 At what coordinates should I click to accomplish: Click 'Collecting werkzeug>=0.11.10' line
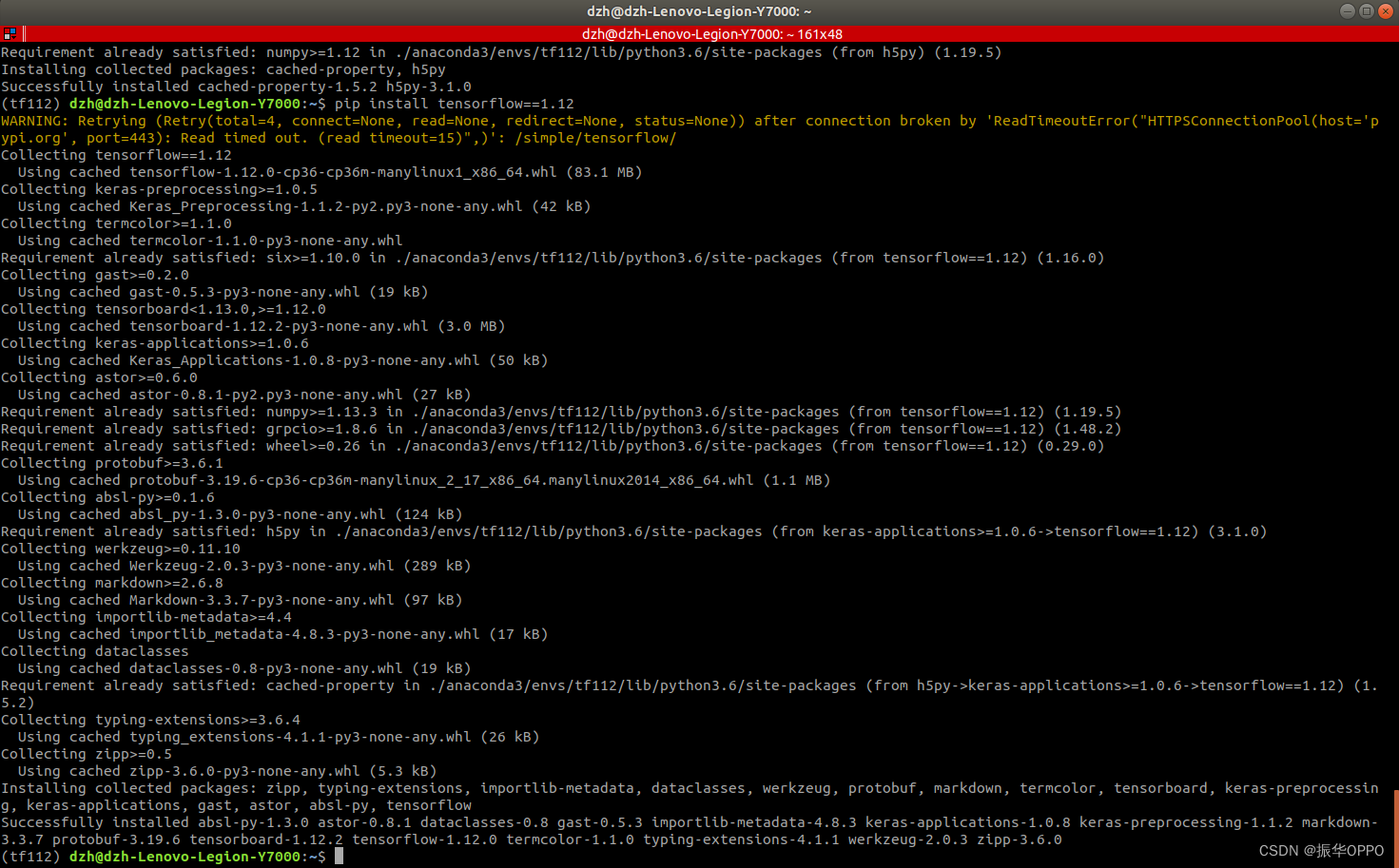click(x=121, y=549)
